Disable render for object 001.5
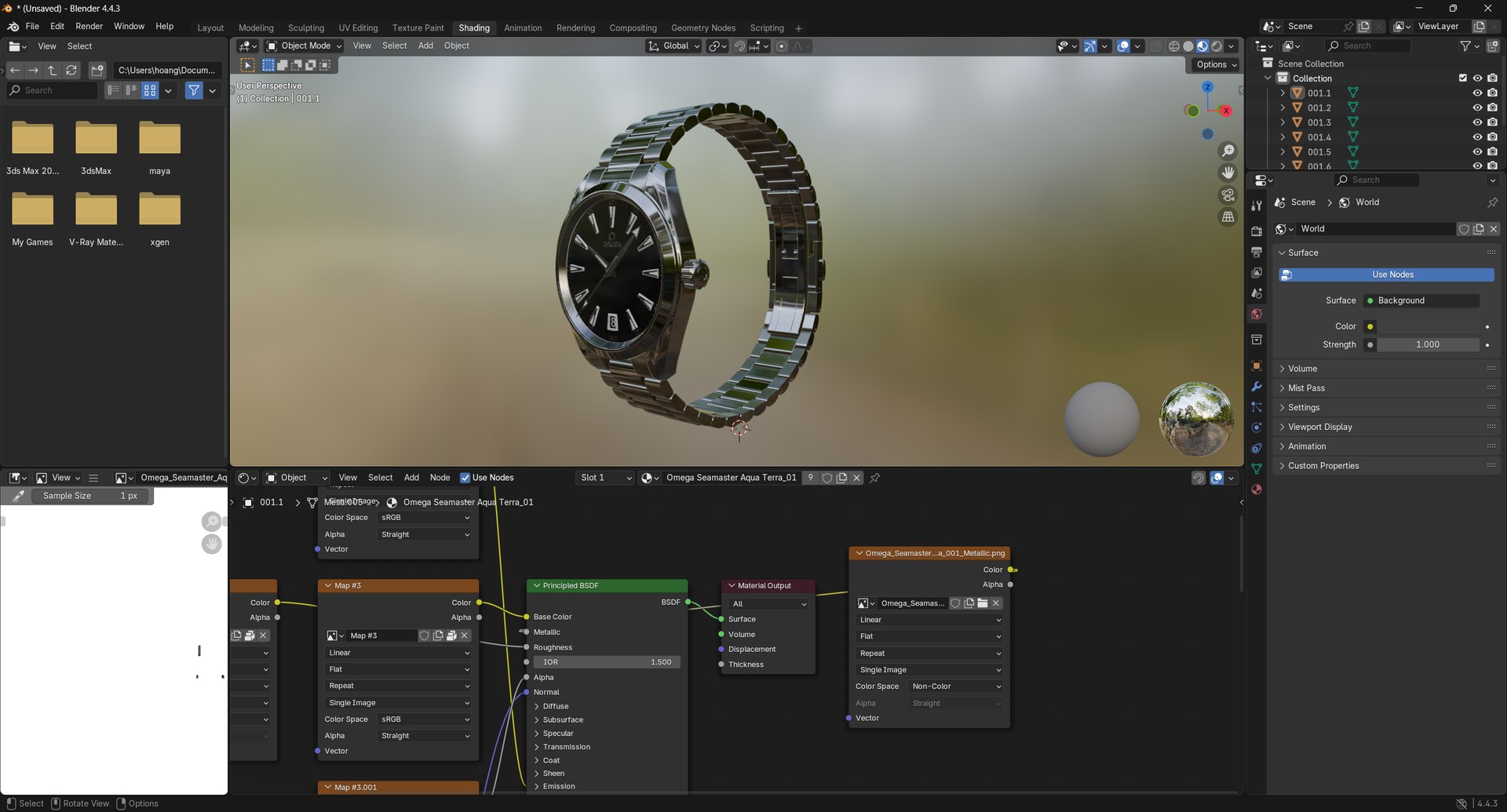This screenshot has width=1507, height=812. point(1492,152)
